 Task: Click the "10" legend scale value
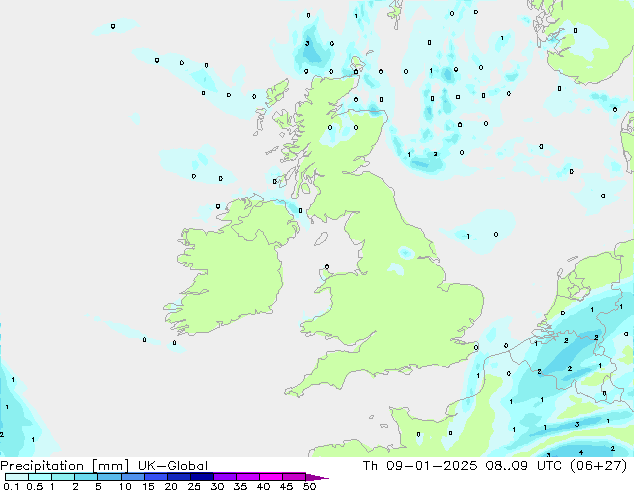(125, 486)
